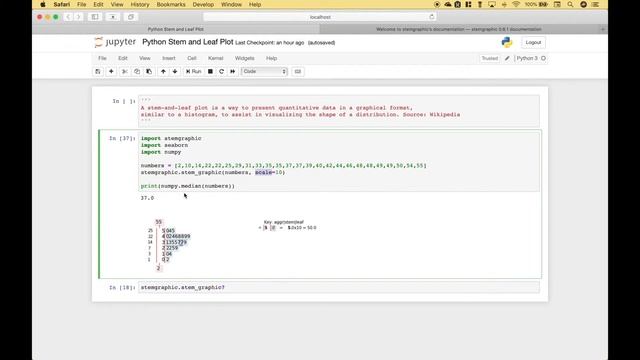Click the plot key legend
Screen dimensions: 640x360
288,225
